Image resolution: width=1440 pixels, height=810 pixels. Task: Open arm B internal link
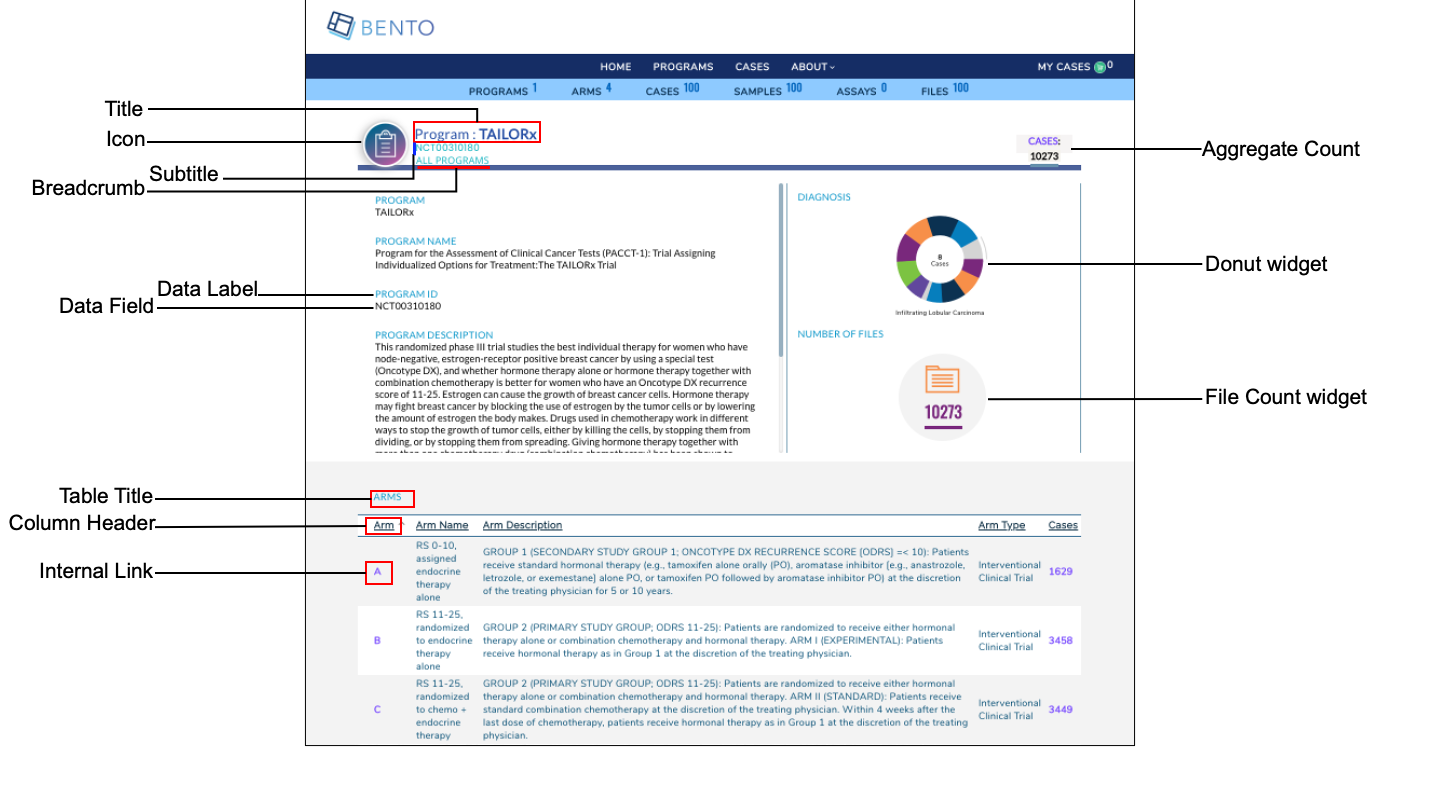[377, 640]
